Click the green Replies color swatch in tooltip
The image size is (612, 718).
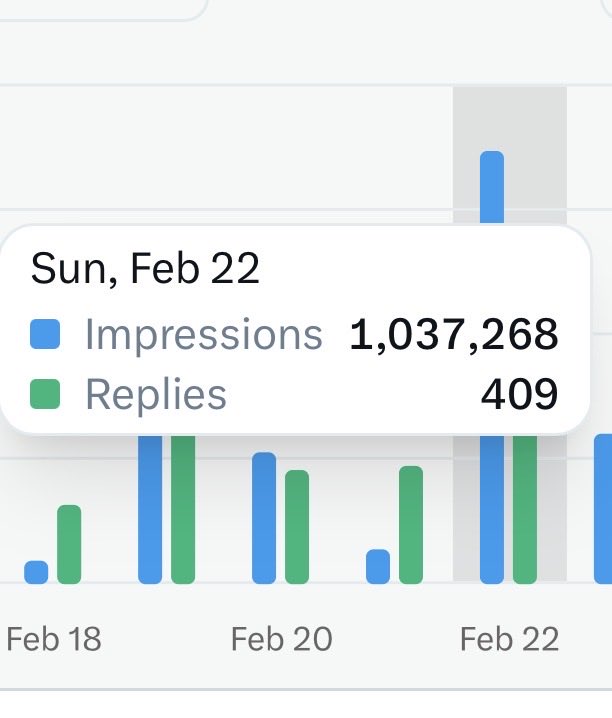point(45,394)
